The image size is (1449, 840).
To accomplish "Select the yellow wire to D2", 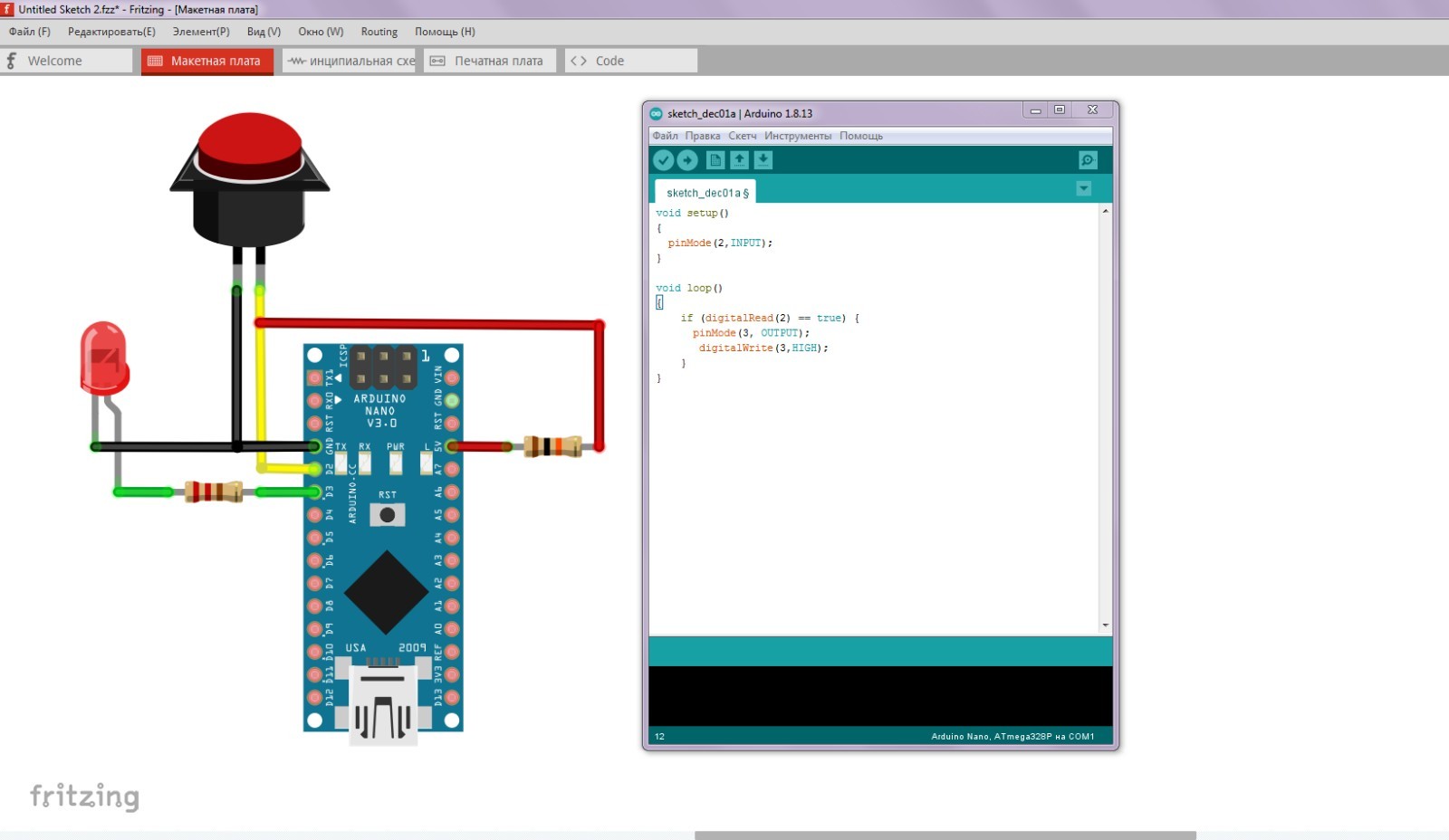I will point(261,380).
